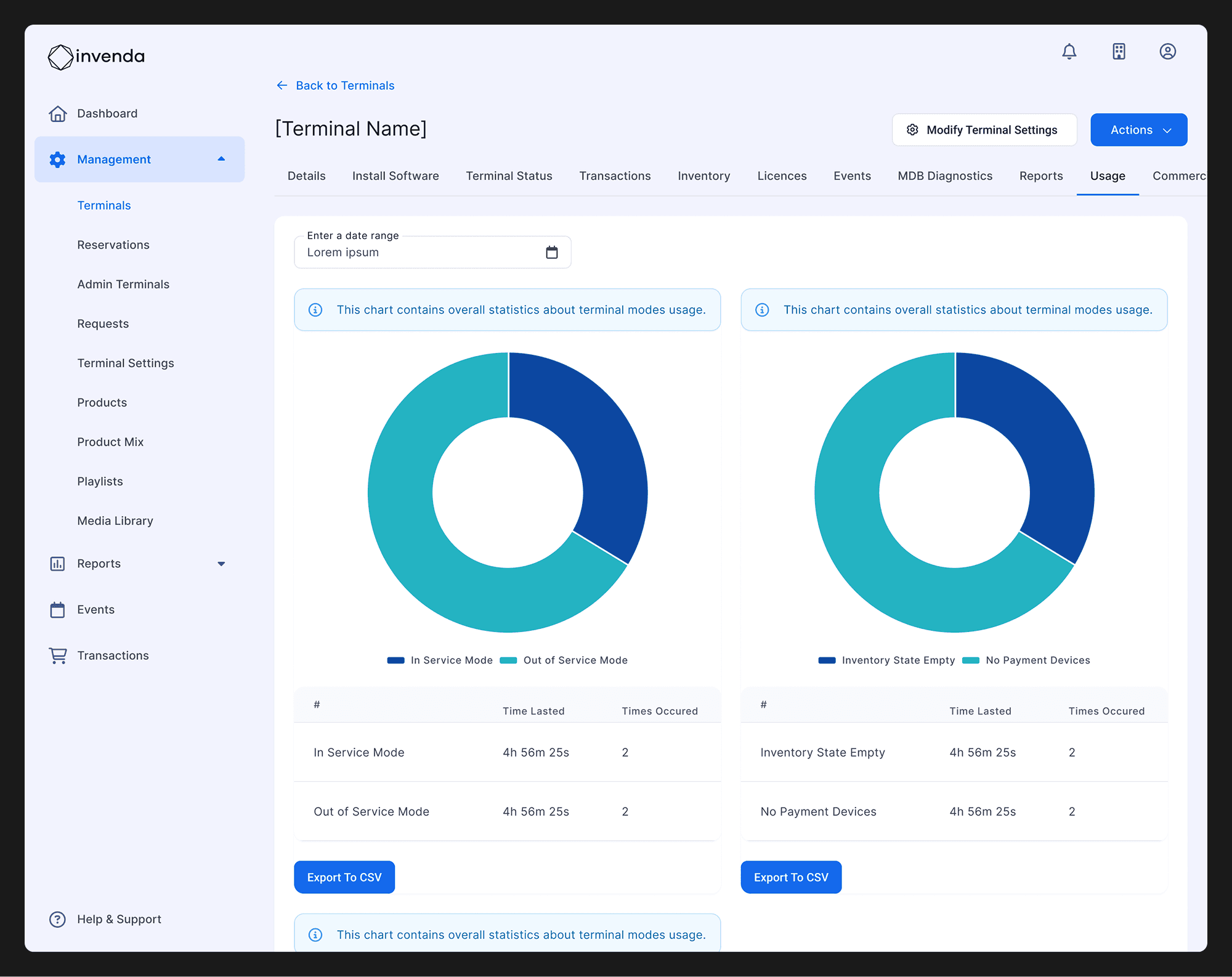1232x977 pixels.
Task: Toggle Out of Service Mode legend swatch
Action: 508,660
